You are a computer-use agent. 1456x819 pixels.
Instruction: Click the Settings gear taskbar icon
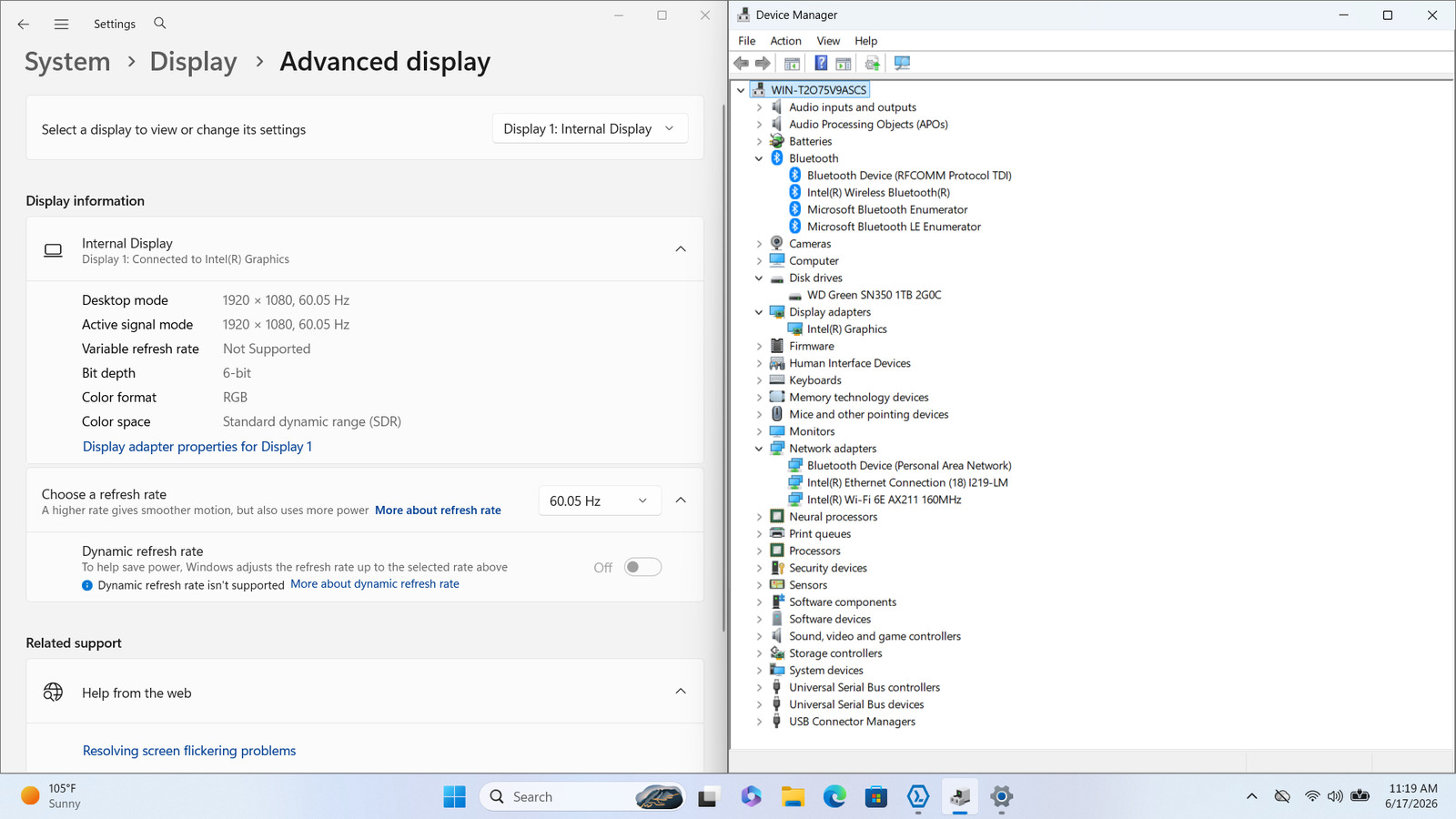(1002, 797)
